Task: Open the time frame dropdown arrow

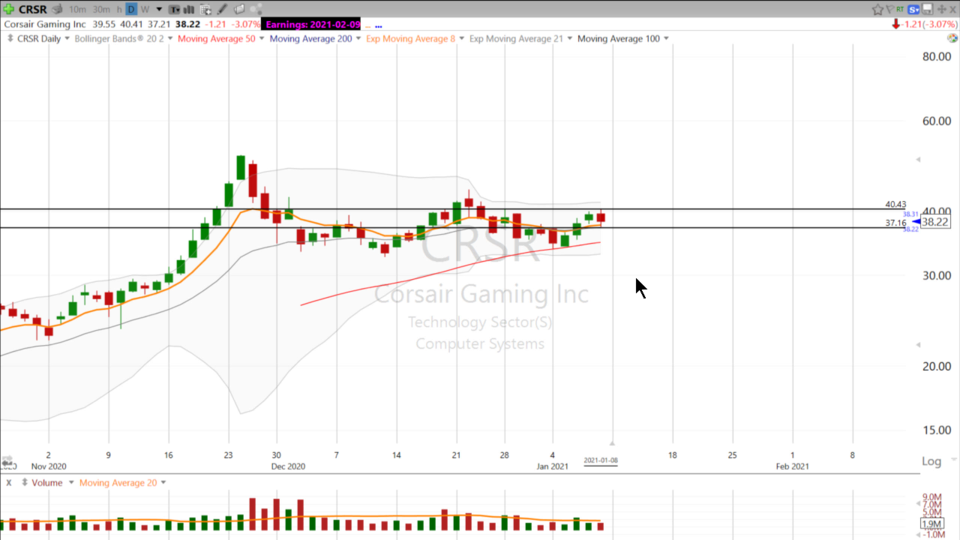Action: (159, 9)
